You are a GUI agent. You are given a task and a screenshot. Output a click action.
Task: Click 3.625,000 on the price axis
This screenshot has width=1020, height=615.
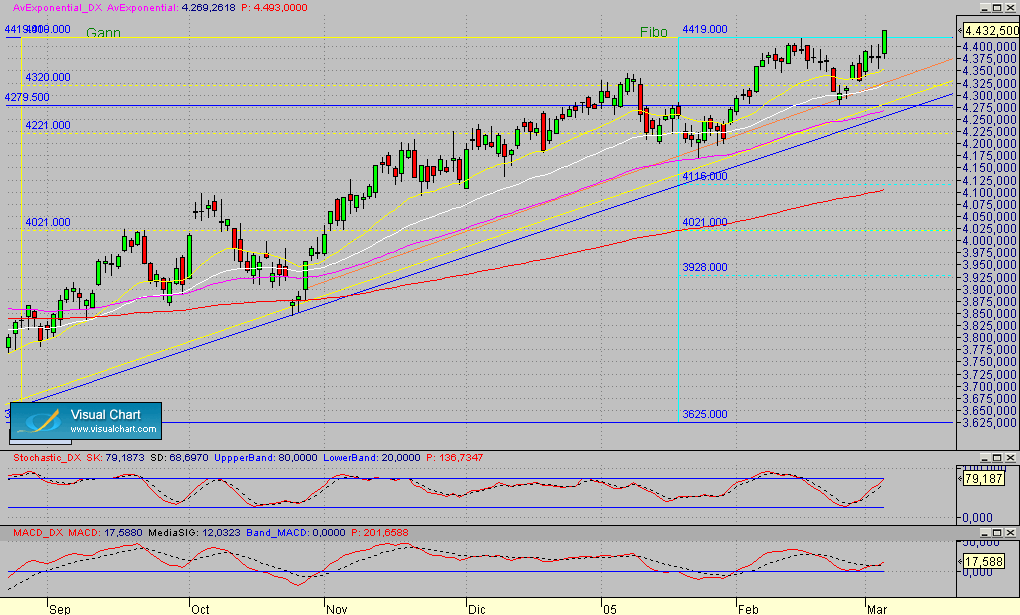point(989,423)
